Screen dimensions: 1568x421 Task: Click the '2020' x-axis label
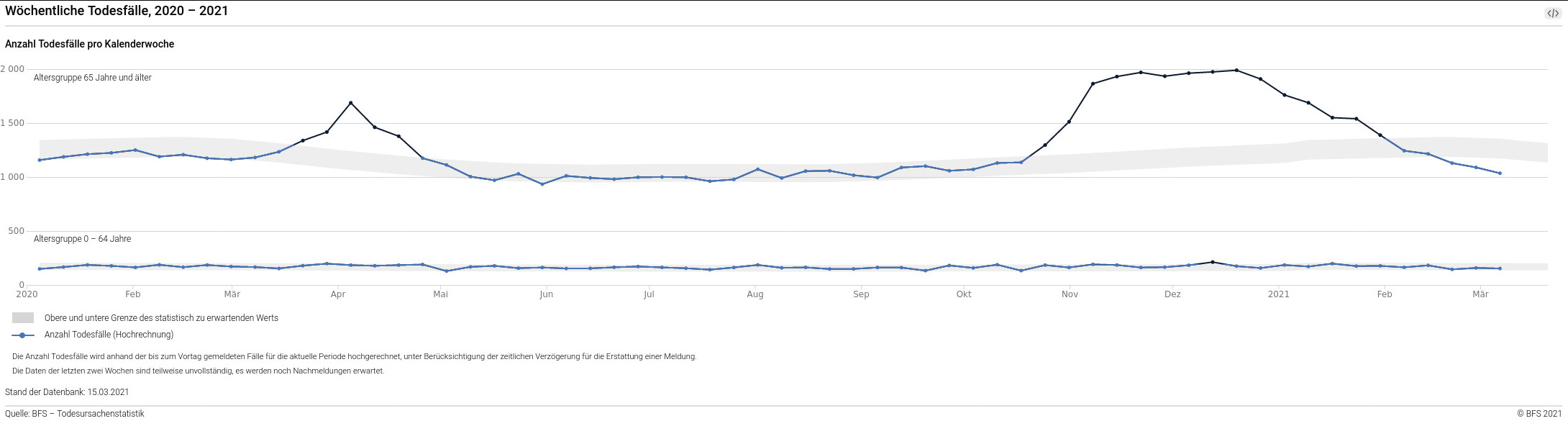coord(27,294)
